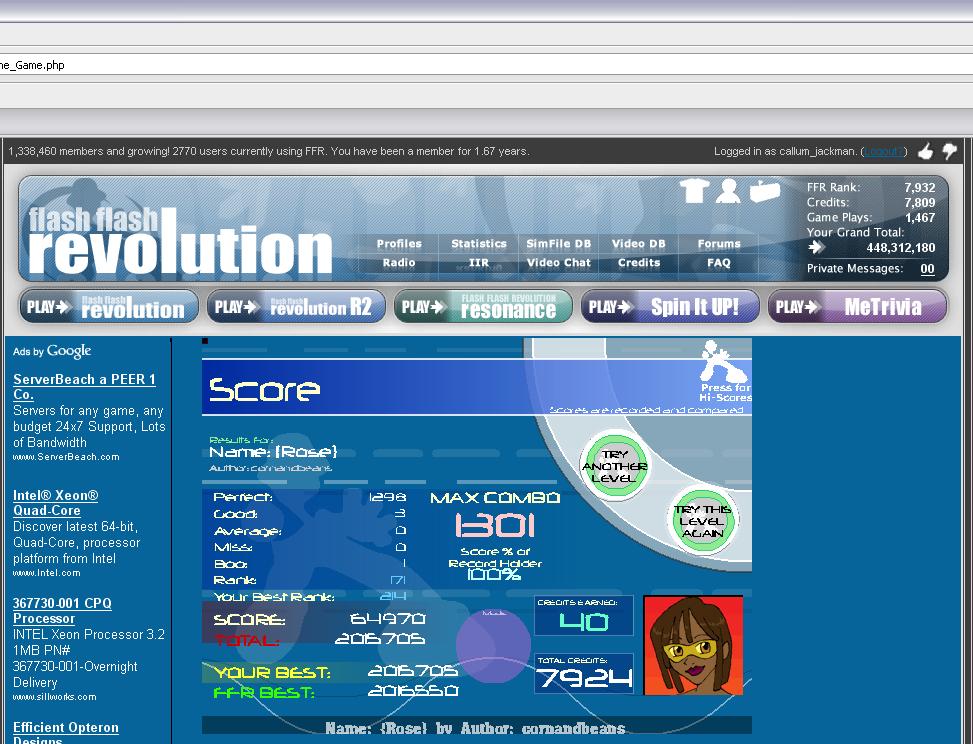The height and width of the screenshot is (744, 973).
Task: Open the ServerBeach a PEER 1 Co. ad link
Action: [84, 387]
